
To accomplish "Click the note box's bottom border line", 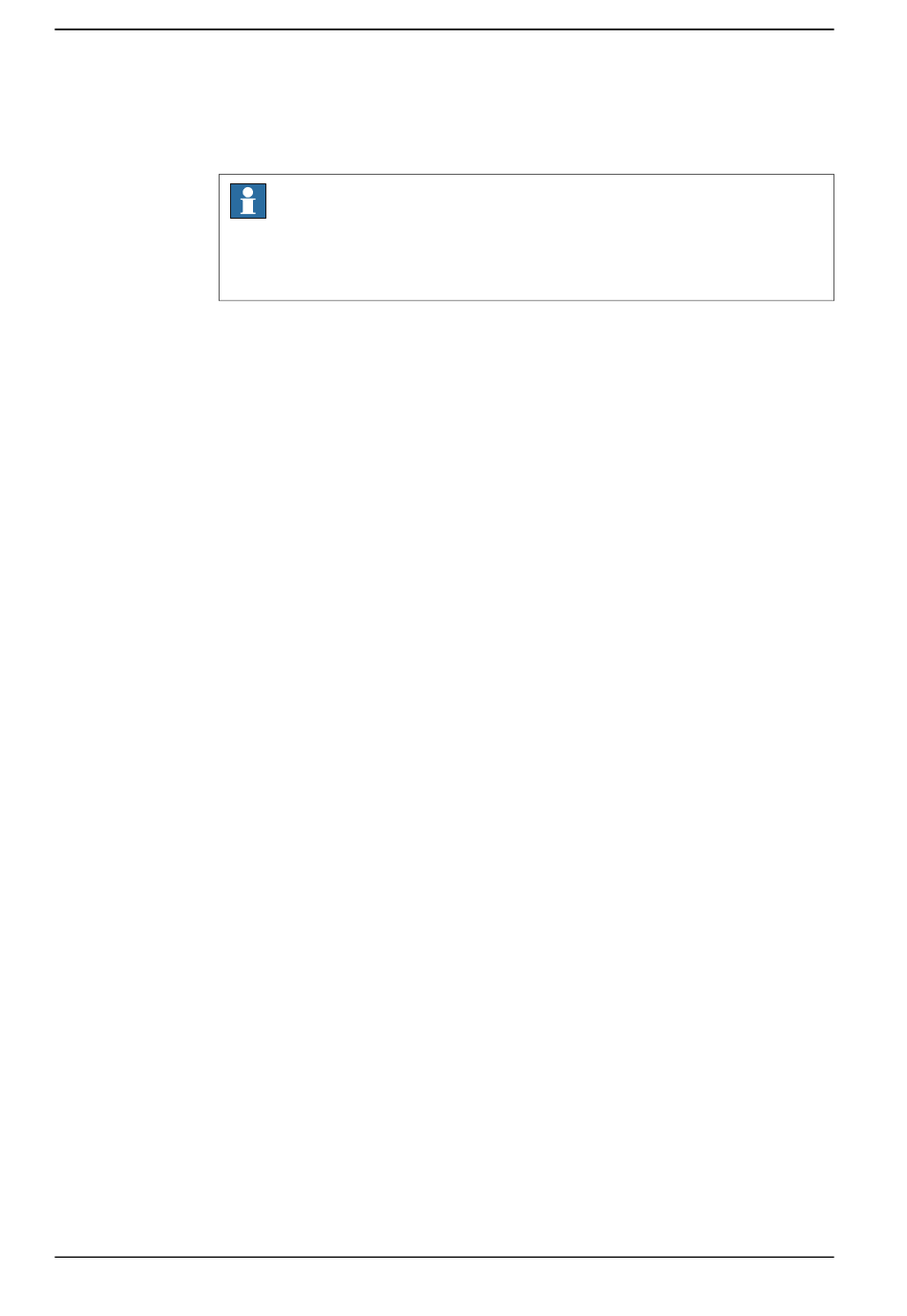I will pyautogui.click(x=526, y=301).
